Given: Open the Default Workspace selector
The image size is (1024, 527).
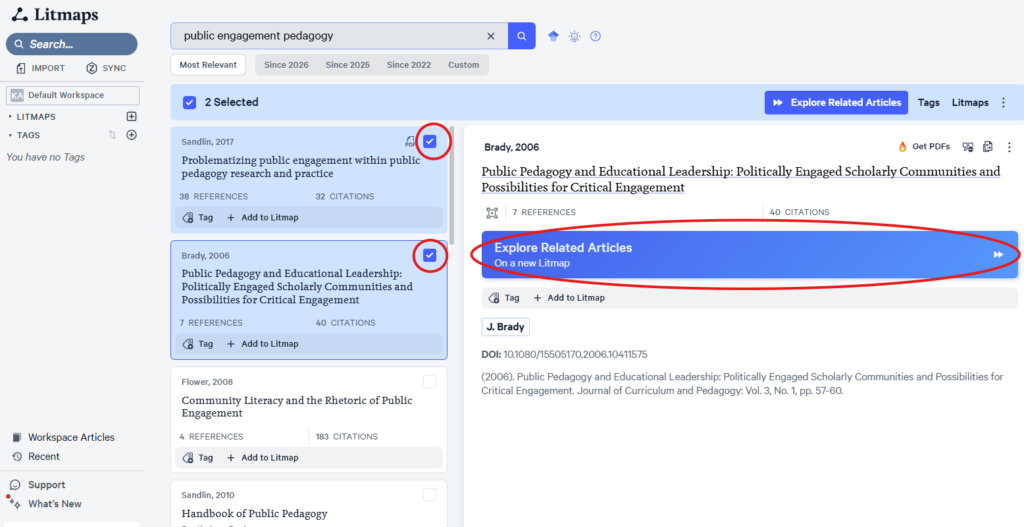Looking at the screenshot, I should click(x=72, y=95).
